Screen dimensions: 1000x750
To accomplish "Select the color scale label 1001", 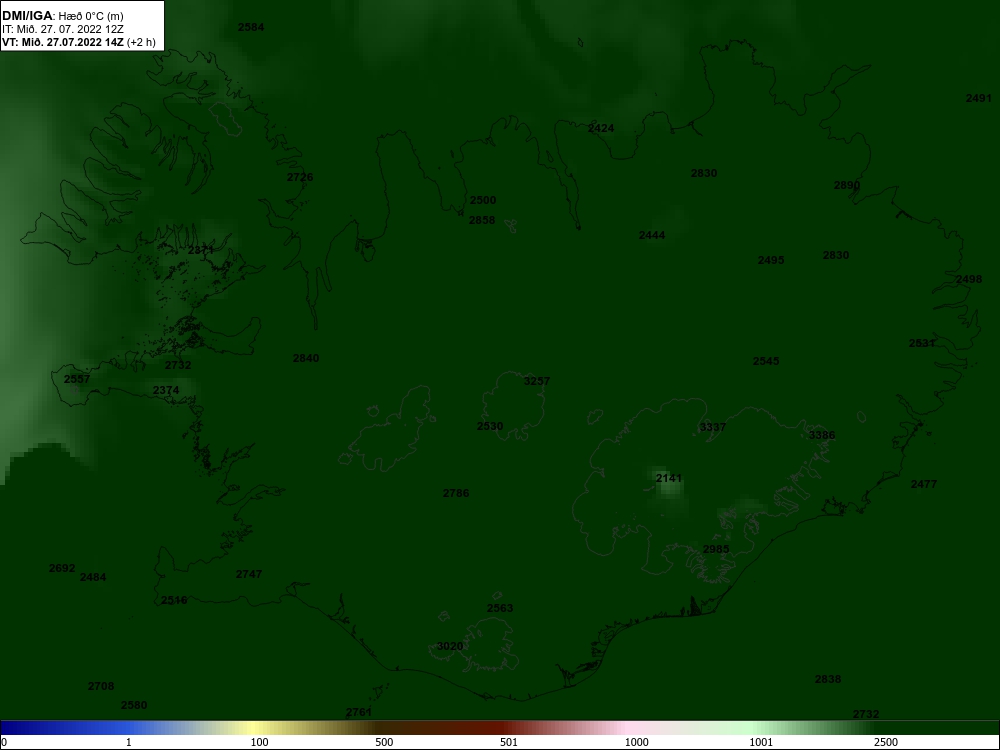I will pyautogui.click(x=761, y=742).
